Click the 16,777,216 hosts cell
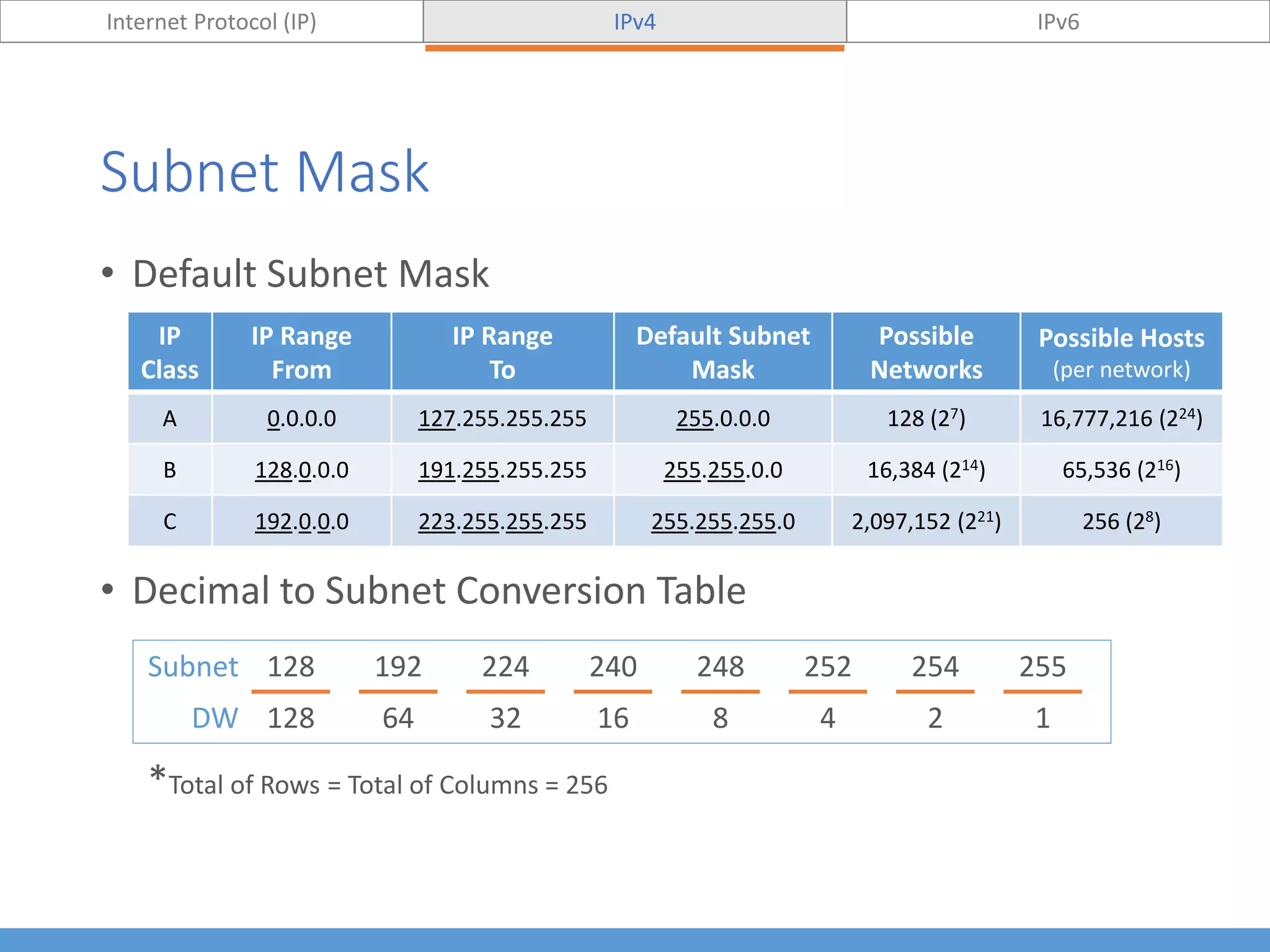Viewport: 1270px width, 952px height. pos(1121,418)
